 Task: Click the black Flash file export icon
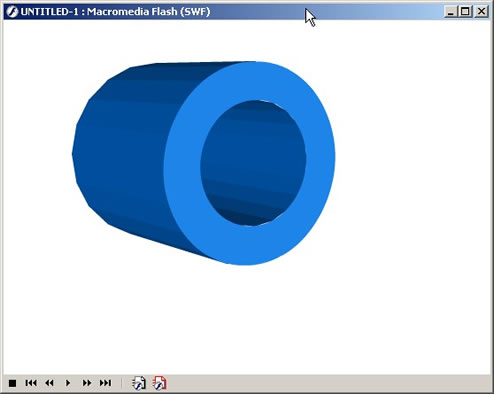139,383
